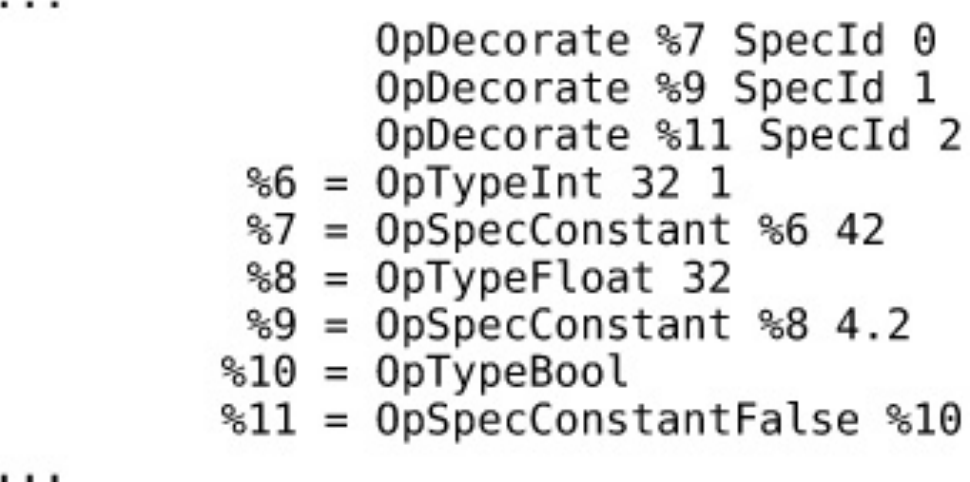970x482 pixels.
Task: Click the %10 result id before OpTypeBool
Action: pyautogui.click(x=254, y=373)
